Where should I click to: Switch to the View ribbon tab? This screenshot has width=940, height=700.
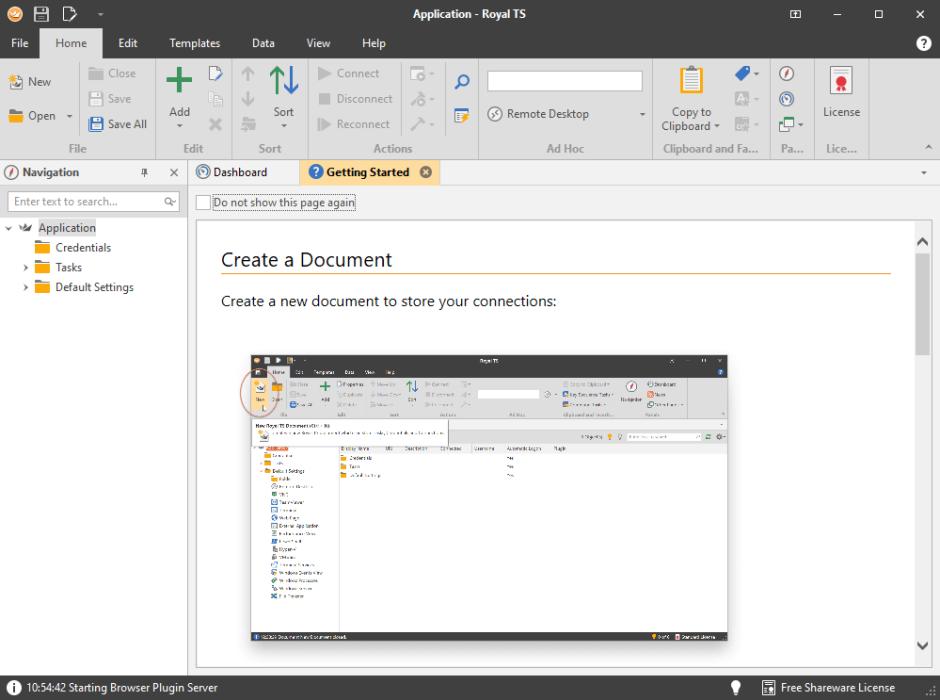pyautogui.click(x=318, y=43)
